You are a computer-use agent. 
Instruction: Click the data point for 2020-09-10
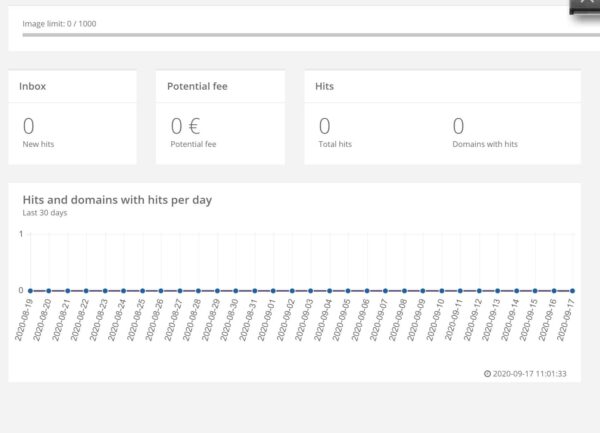click(442, 290)
